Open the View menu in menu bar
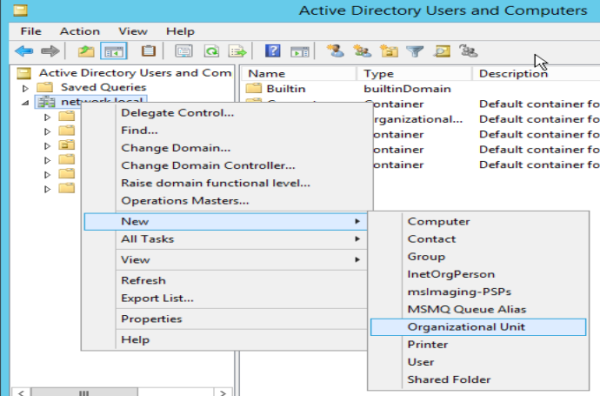Screen dimensions: 600x396 [133, 31]
